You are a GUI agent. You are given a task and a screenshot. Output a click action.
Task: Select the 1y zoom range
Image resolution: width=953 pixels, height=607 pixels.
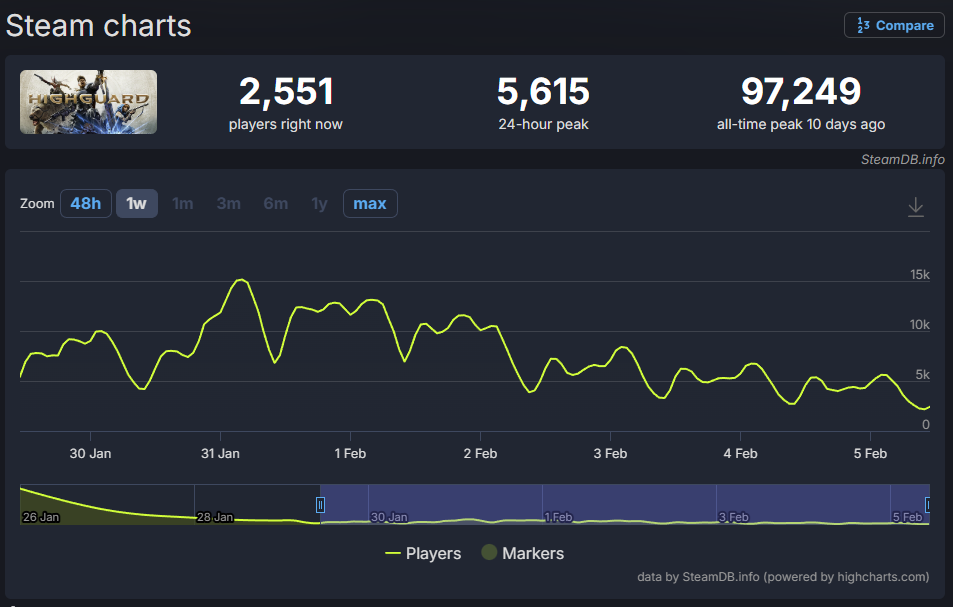319,204
